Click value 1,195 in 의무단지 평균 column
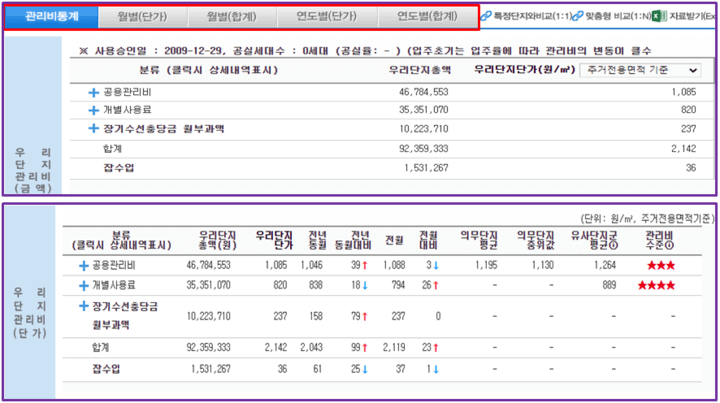 (x=486, y=265)
